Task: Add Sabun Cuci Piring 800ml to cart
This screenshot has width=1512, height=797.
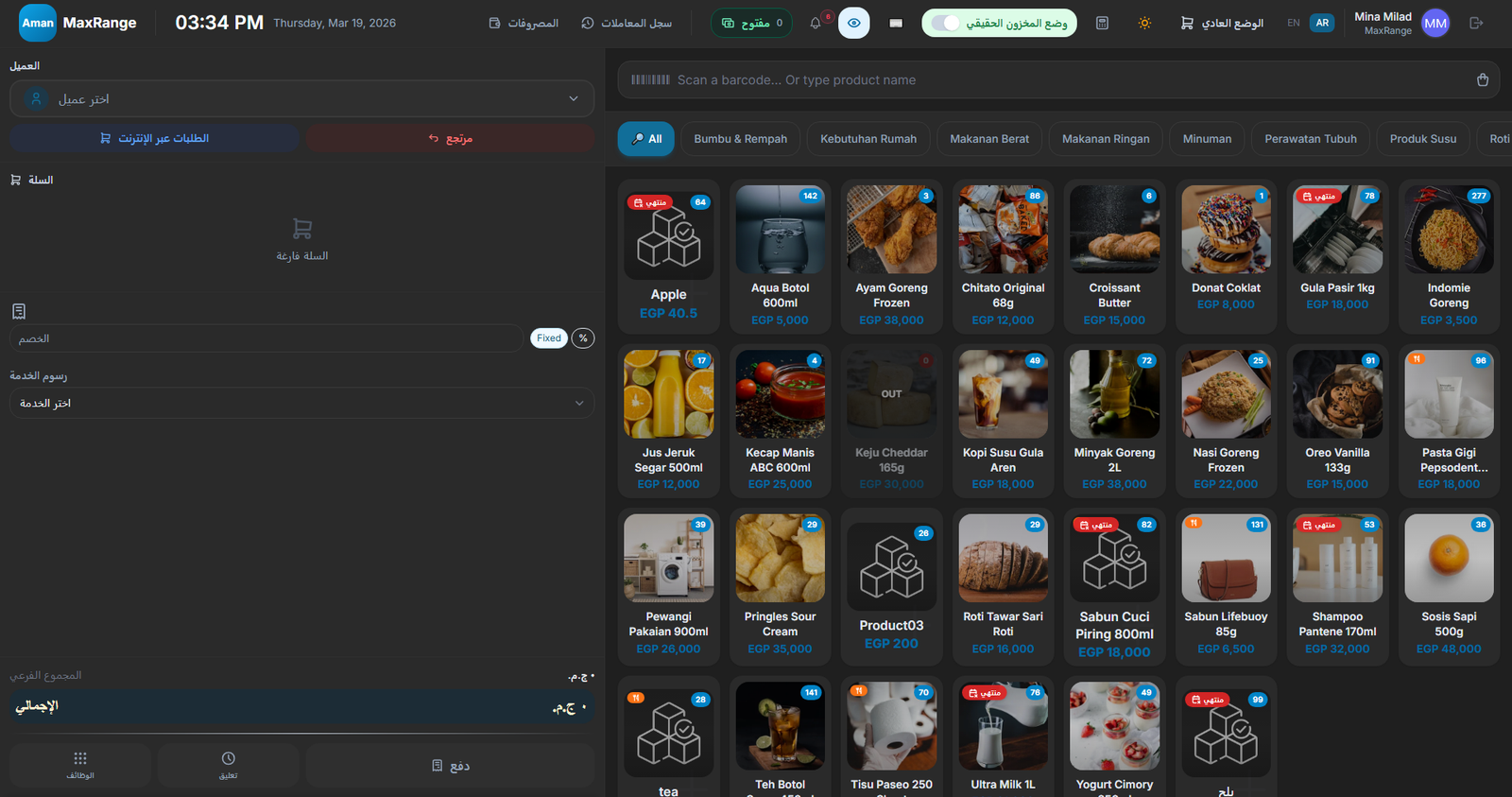Action: (1115, 586)
